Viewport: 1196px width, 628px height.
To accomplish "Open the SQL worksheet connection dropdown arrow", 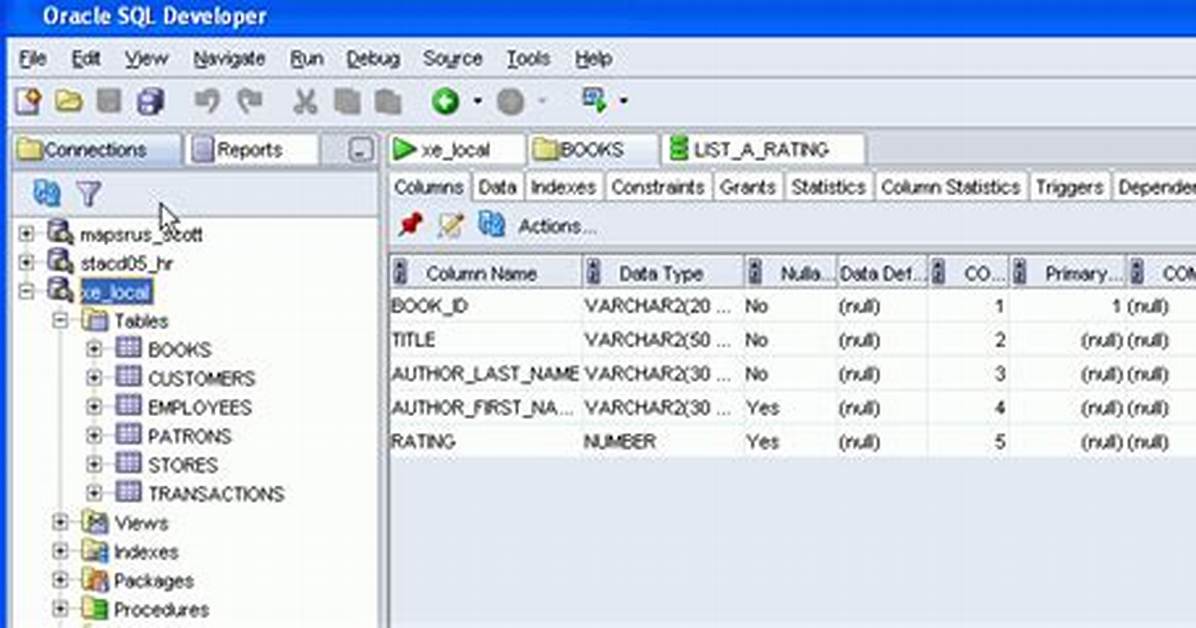I will (x=623, y=101).
